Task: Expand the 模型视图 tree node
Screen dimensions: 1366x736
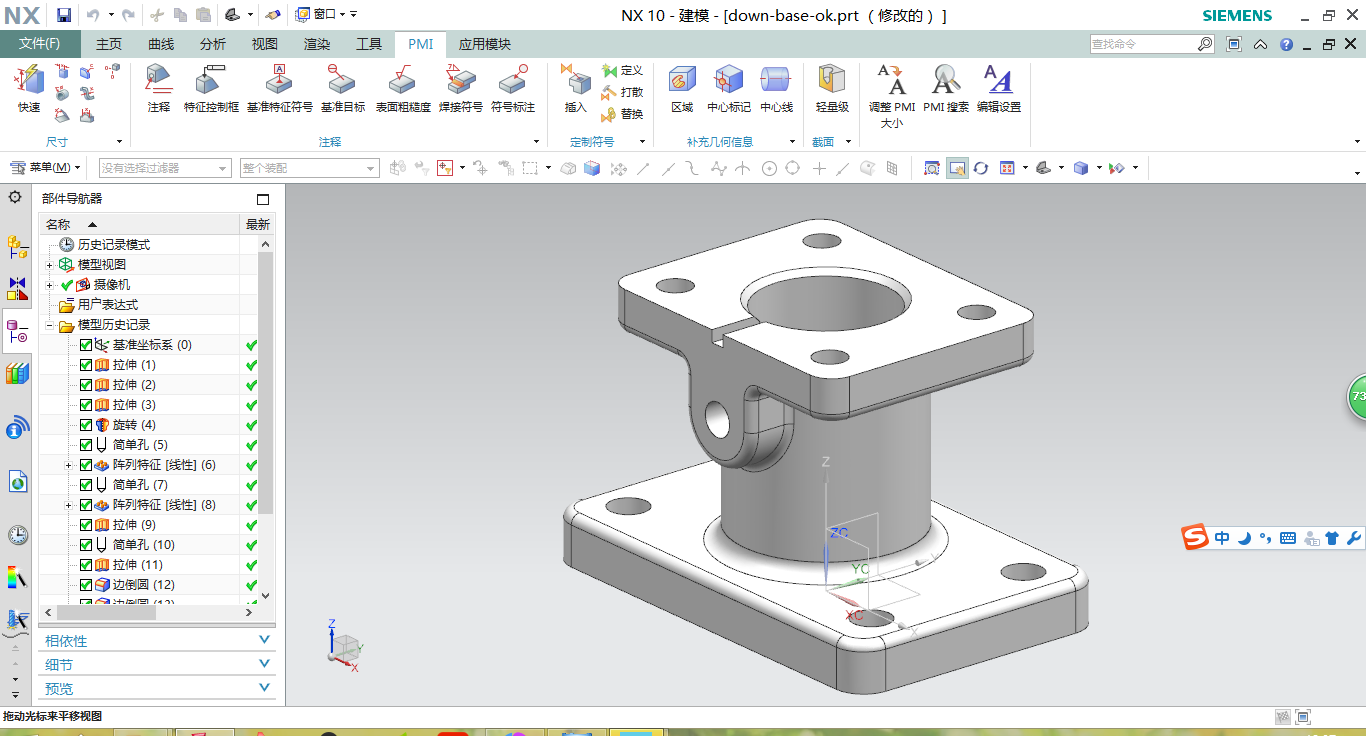Action: pos(50,265)
